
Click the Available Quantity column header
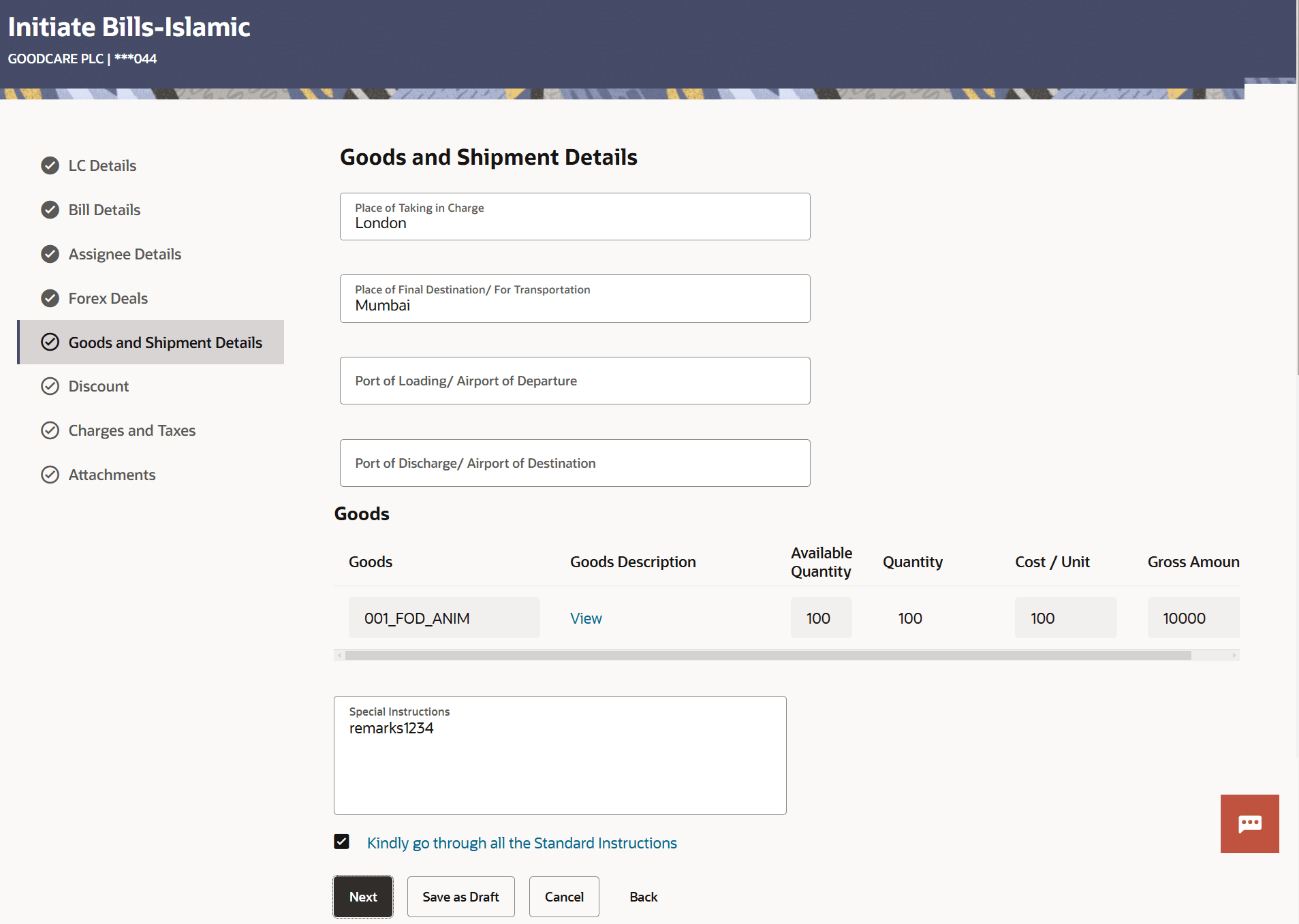(821, 562)
